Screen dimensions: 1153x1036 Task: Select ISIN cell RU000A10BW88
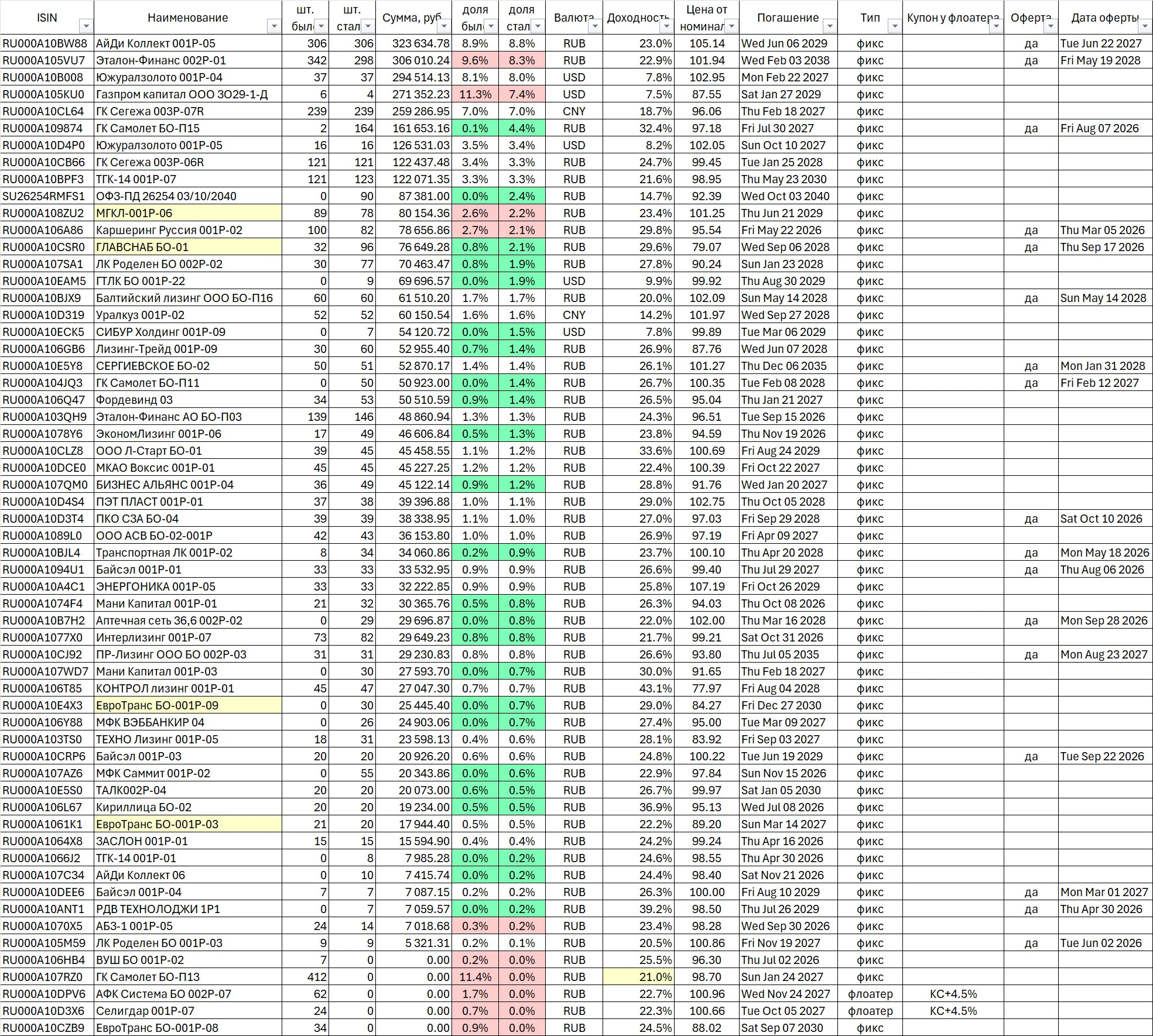click(47, 43)
